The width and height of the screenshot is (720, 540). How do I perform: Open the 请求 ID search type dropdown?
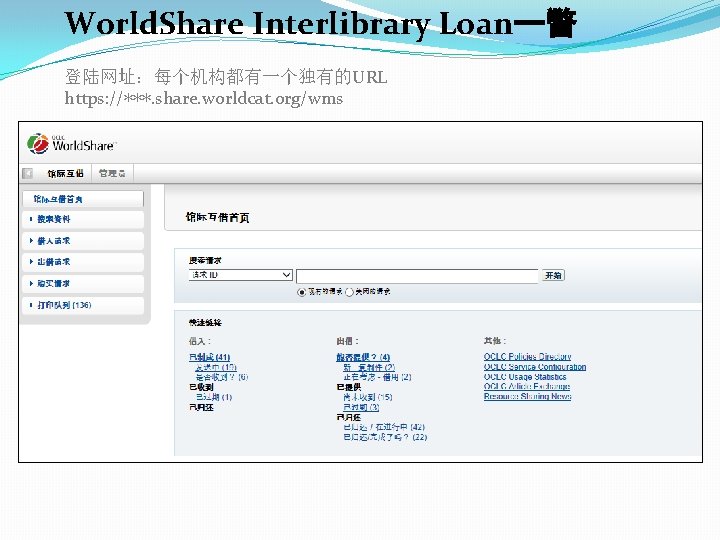[241, 275]
